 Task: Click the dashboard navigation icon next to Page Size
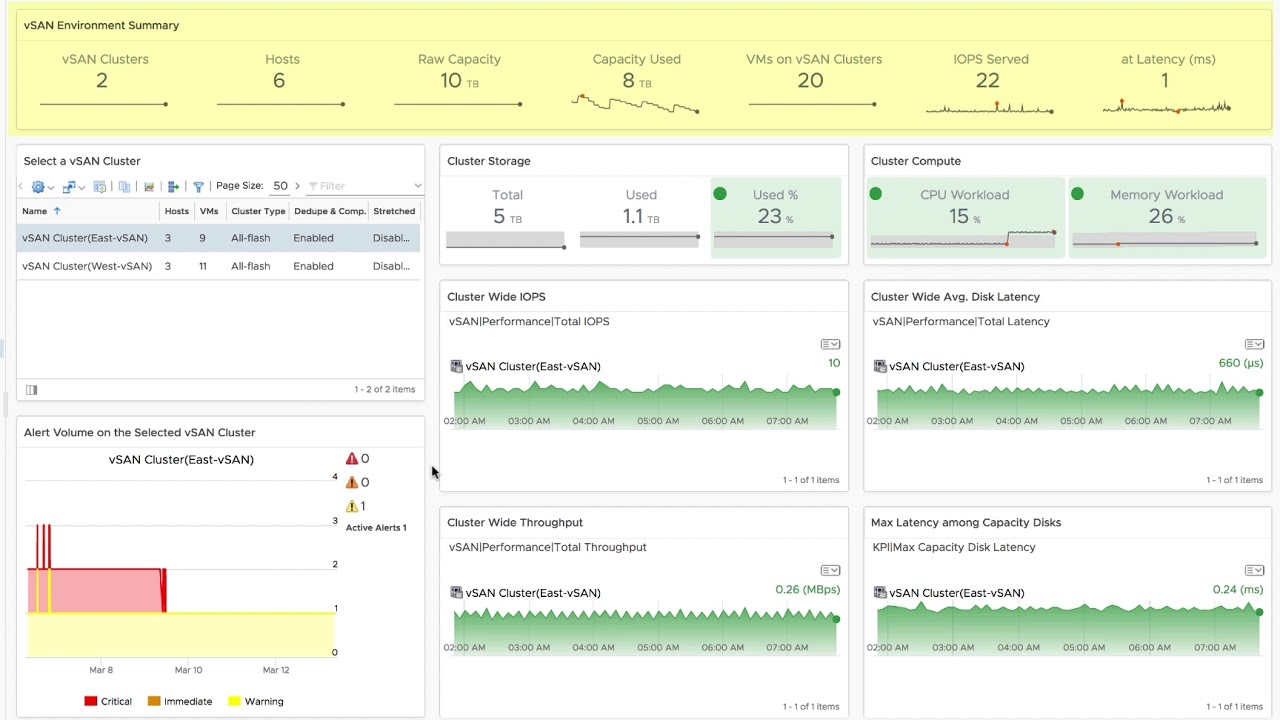[100, 186]
